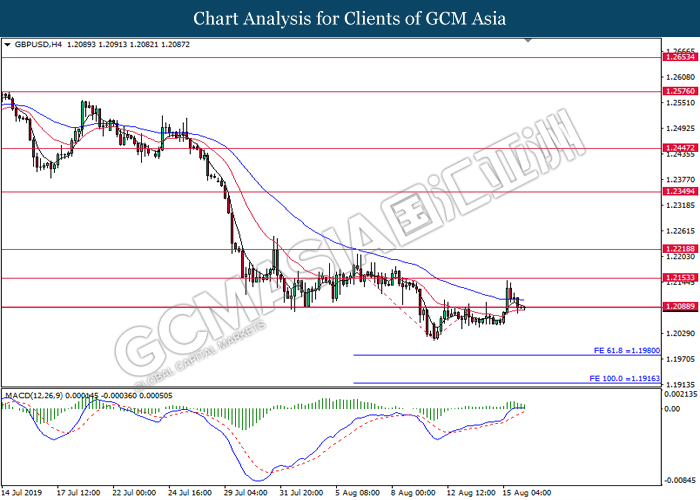Click the 1.25510 price axis value
Image resolution: width=700 pixels, height=500 pixels.
[681, 103]
